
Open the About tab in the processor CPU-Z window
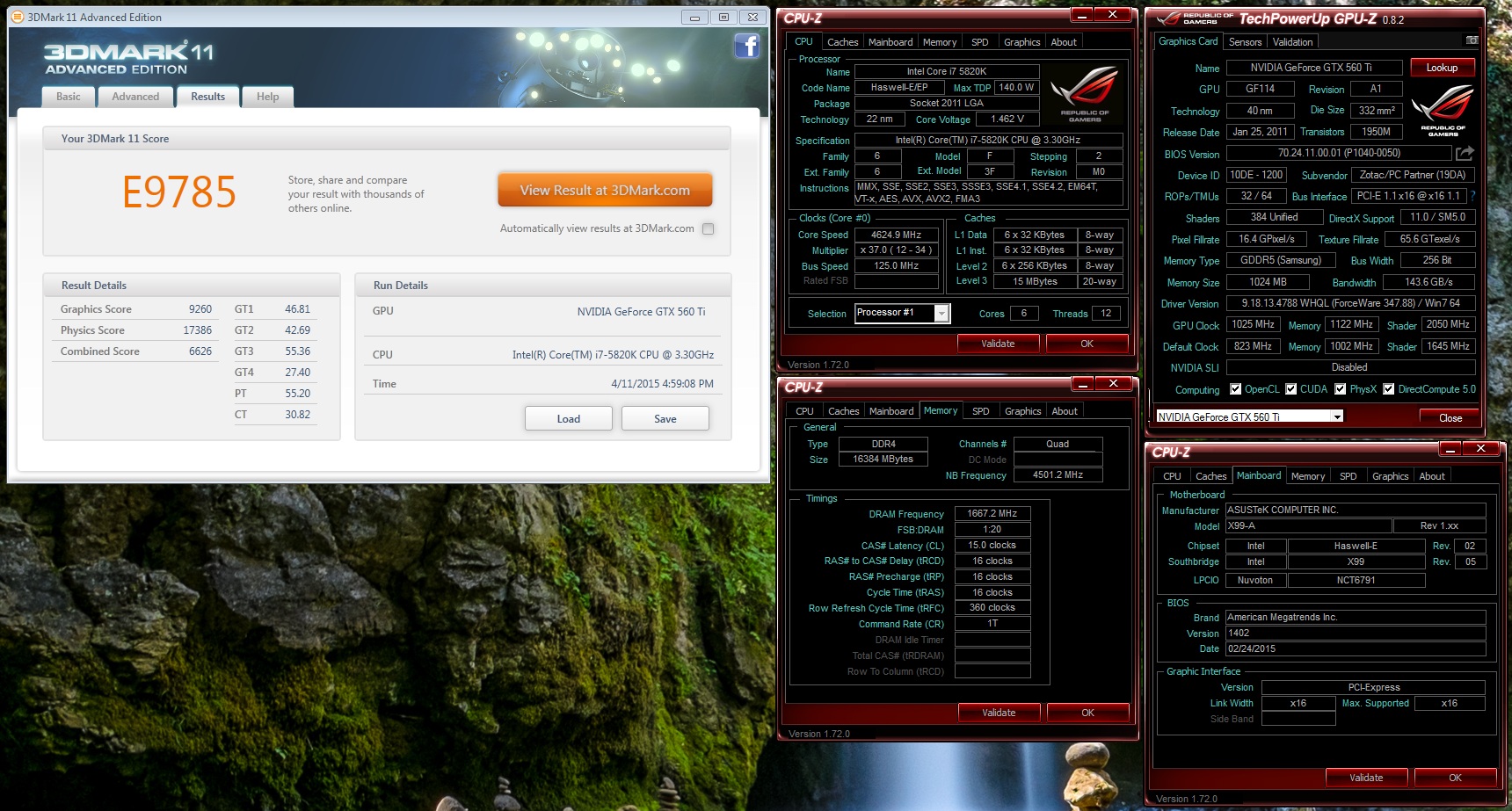[1064, 42]
